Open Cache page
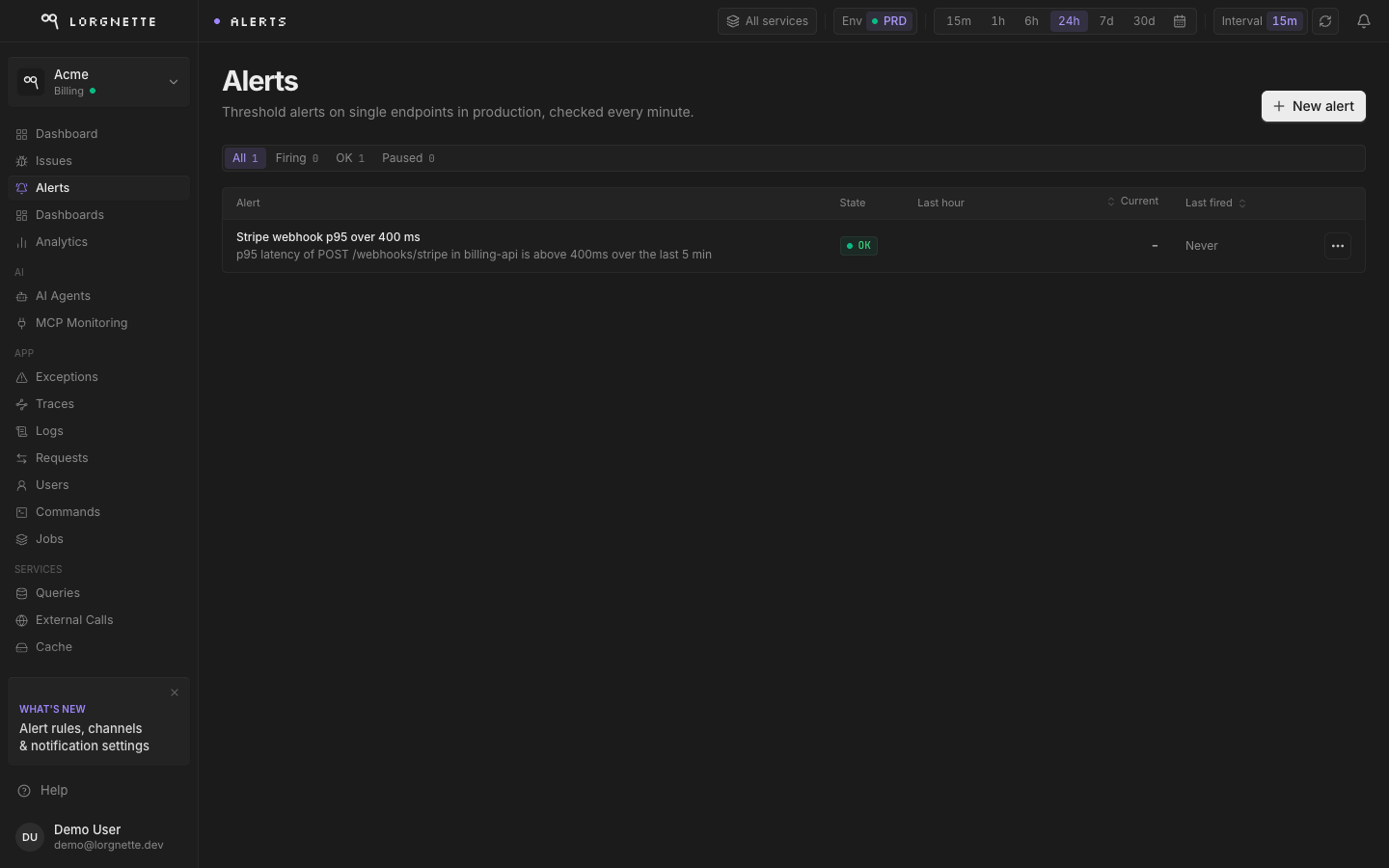 click(98, 647)
